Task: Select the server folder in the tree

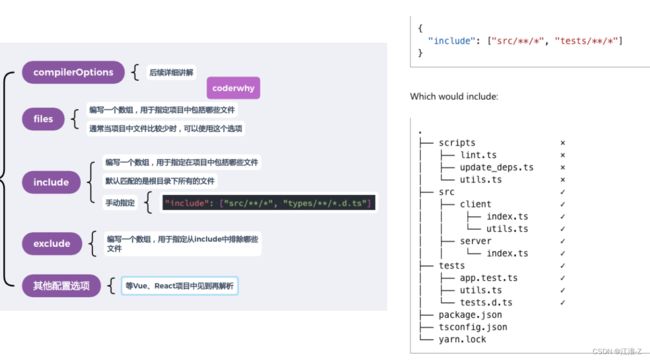Action: click(x=475, y=241)
